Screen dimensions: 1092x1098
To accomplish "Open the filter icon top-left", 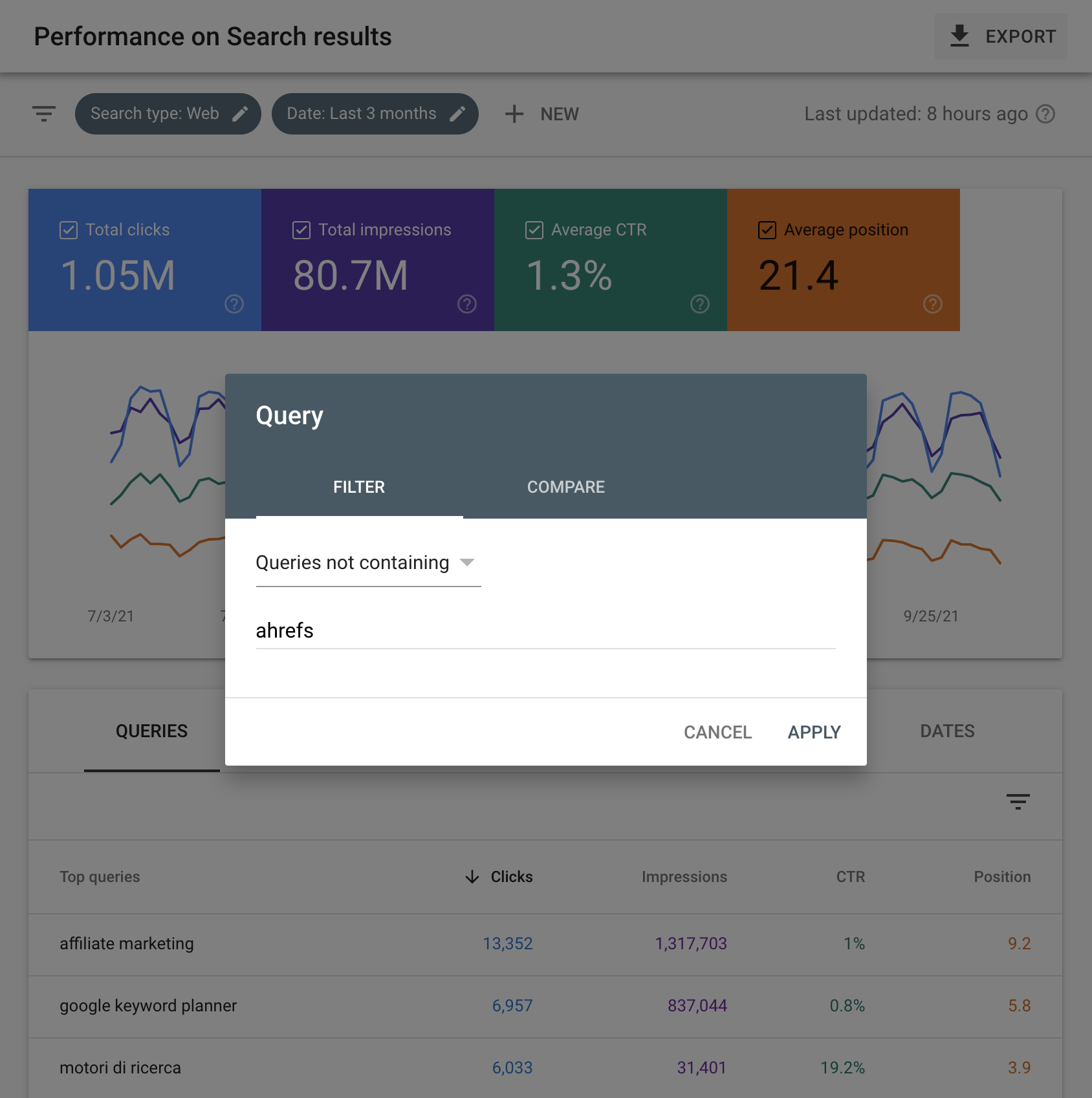I will [44, 114].
